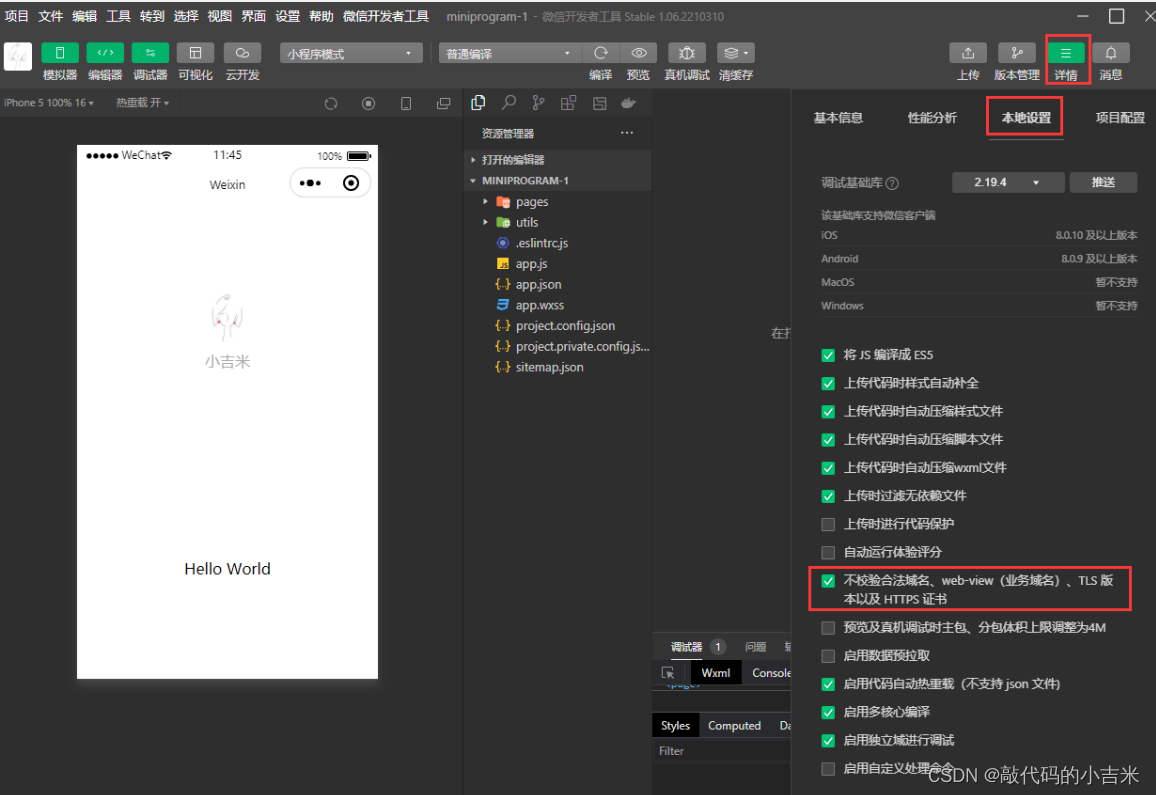Click the help question mark next to 调试基础库
The image size is (1156, 795).
pos(892,183)
